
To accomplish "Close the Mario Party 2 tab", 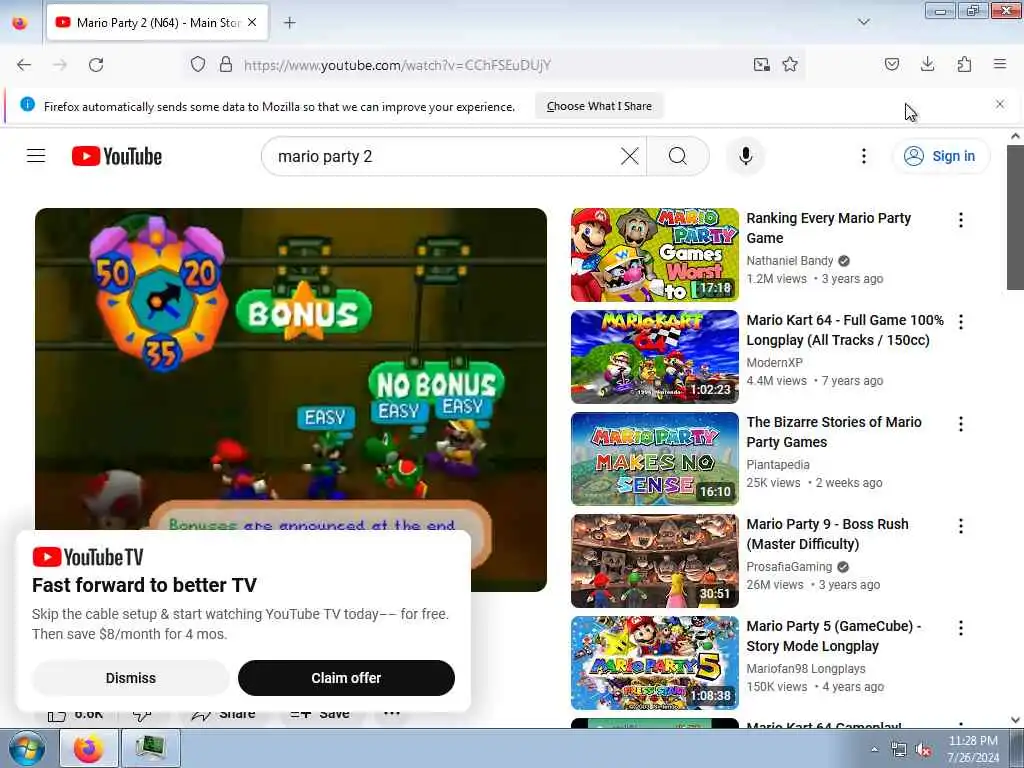I will pyautogui.click(x=252, y=23).
